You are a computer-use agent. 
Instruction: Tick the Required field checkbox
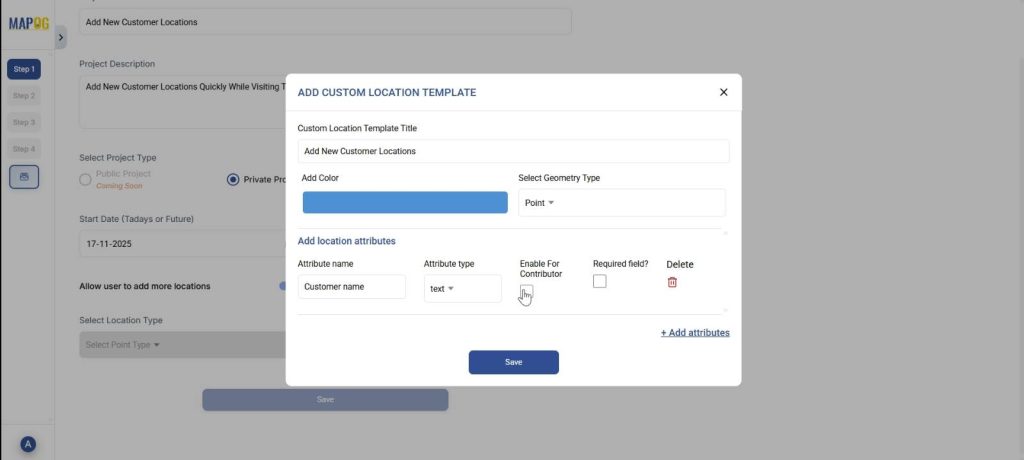pos(600,281)
